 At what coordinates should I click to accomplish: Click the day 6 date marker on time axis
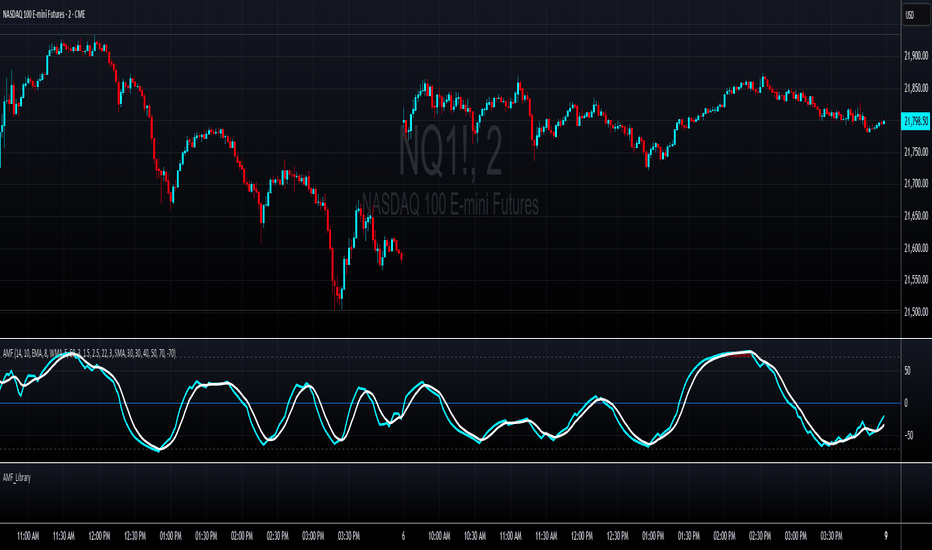coord(404,536)
